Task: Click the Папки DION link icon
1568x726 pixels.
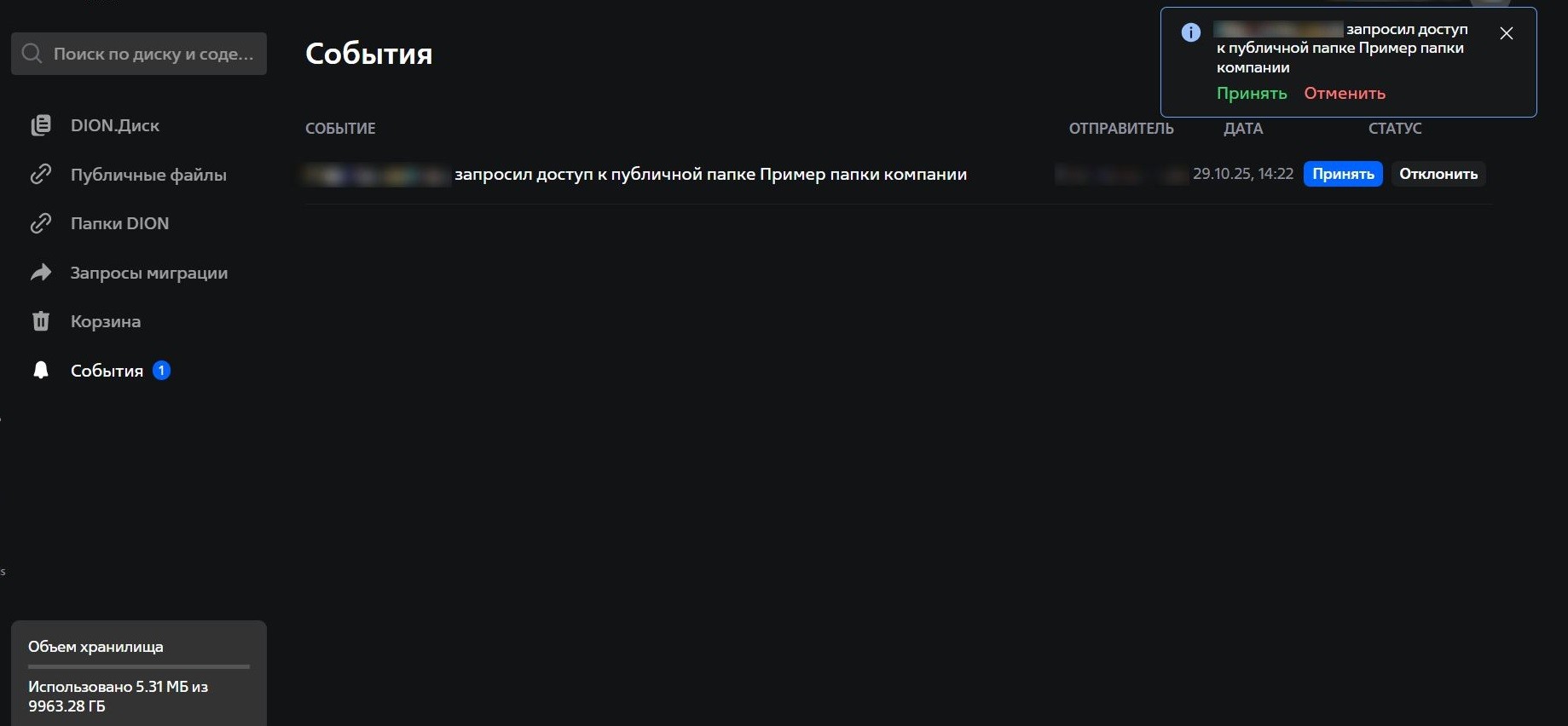Action: pyautogui.click(x=41, y=223)
